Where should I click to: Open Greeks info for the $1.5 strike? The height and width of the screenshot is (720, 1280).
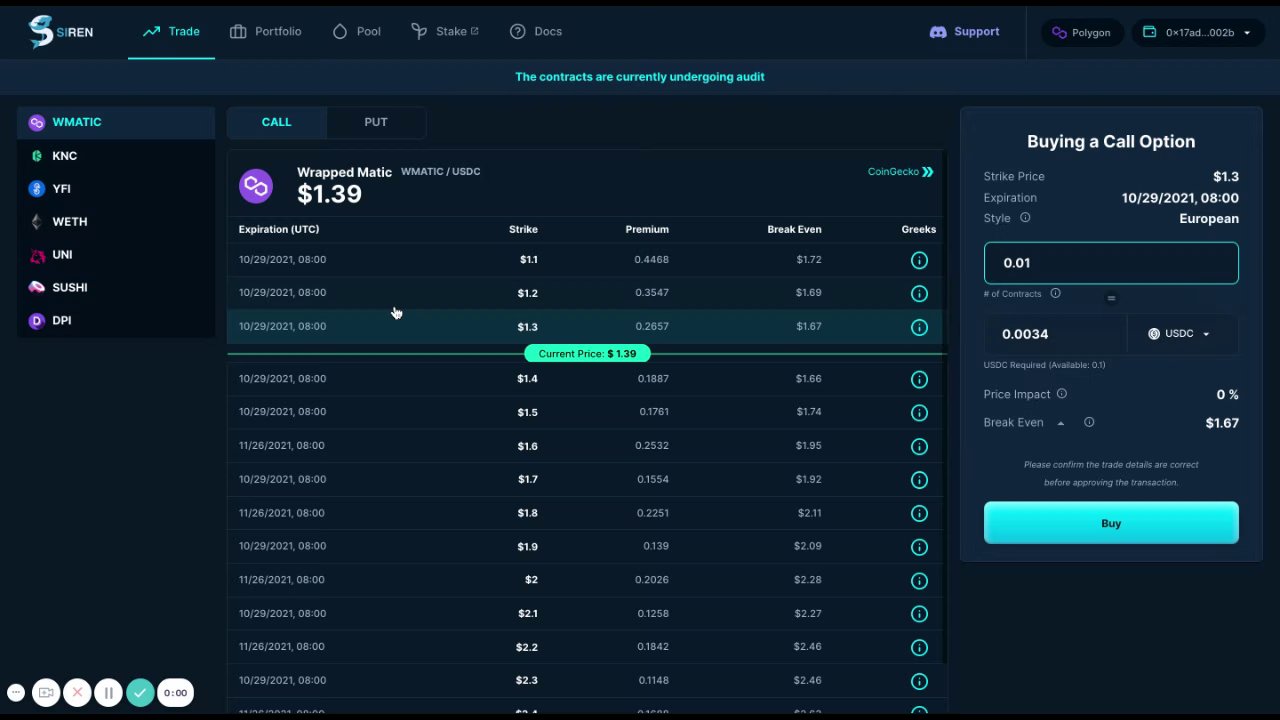pyautogui.click(x=919, y=412)
